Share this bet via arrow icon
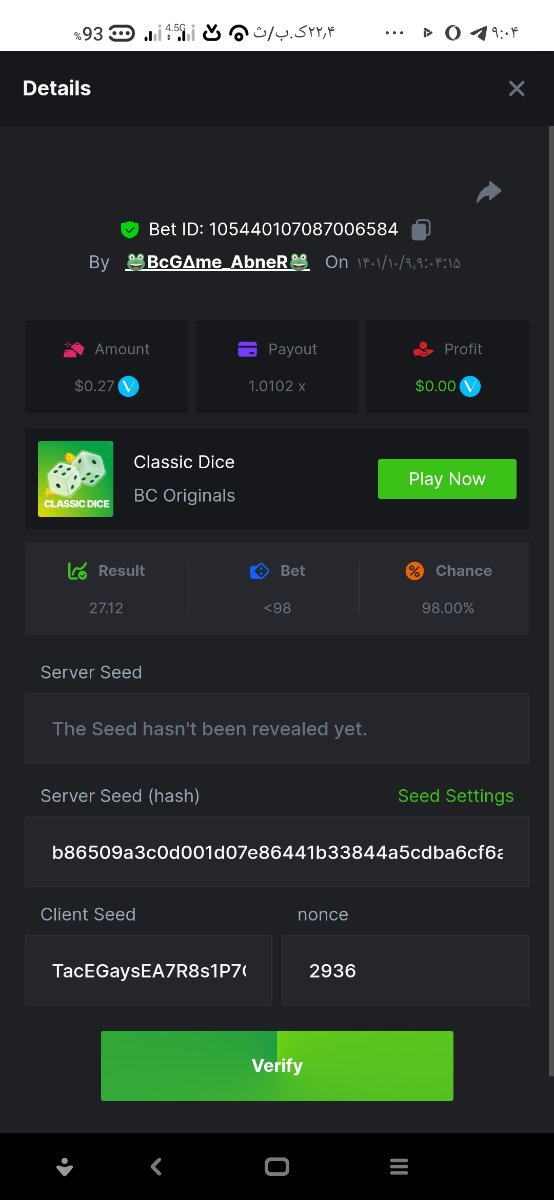554x1200 pixels. click(x=488, y=192)
